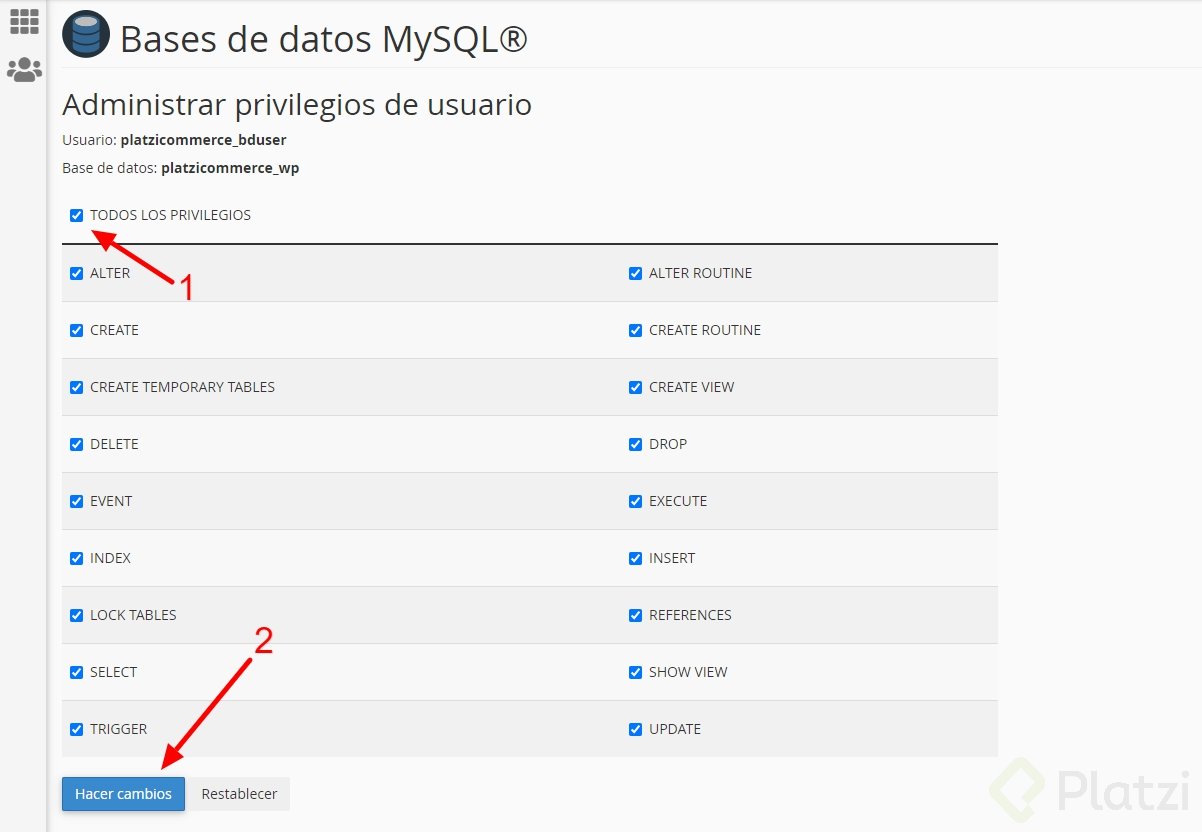Screen dimensions: 1202x832
Task: Click the 'SHOW VIEW' label text
Action: pos(688,672)
